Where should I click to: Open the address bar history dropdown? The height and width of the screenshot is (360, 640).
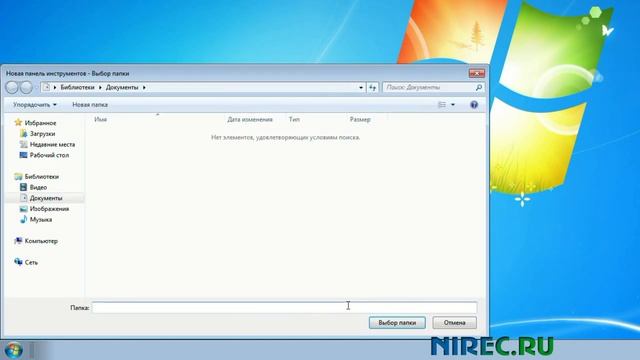(361, 87)
